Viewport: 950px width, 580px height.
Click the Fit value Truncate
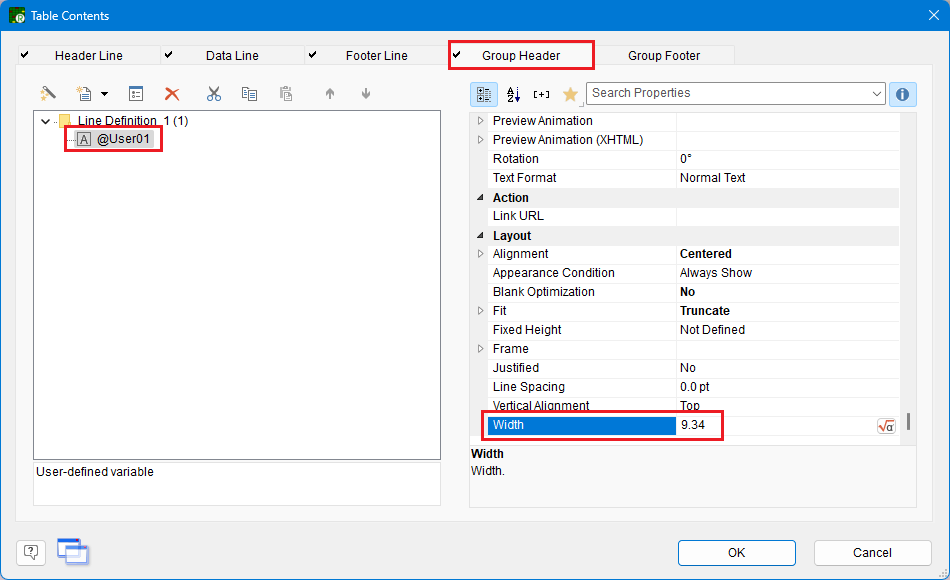[x=705, y=311]
